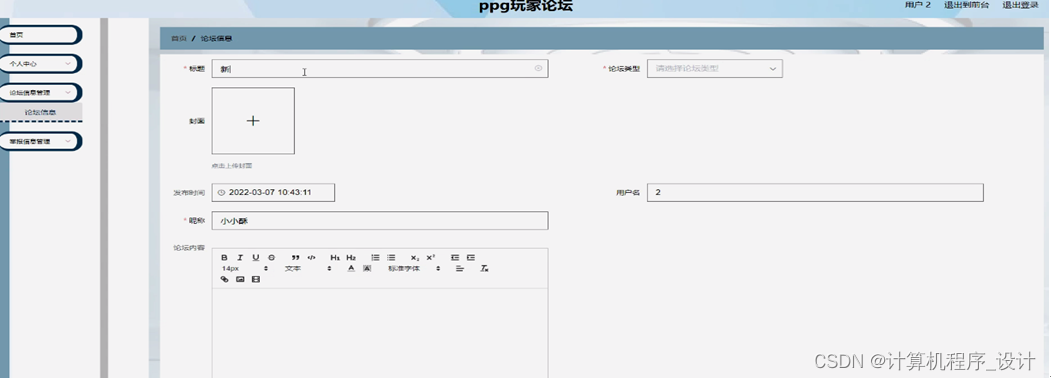Insert a hyperlink in the editor
The width and height of the screenshot is (1051, 380).
point(225,279)
